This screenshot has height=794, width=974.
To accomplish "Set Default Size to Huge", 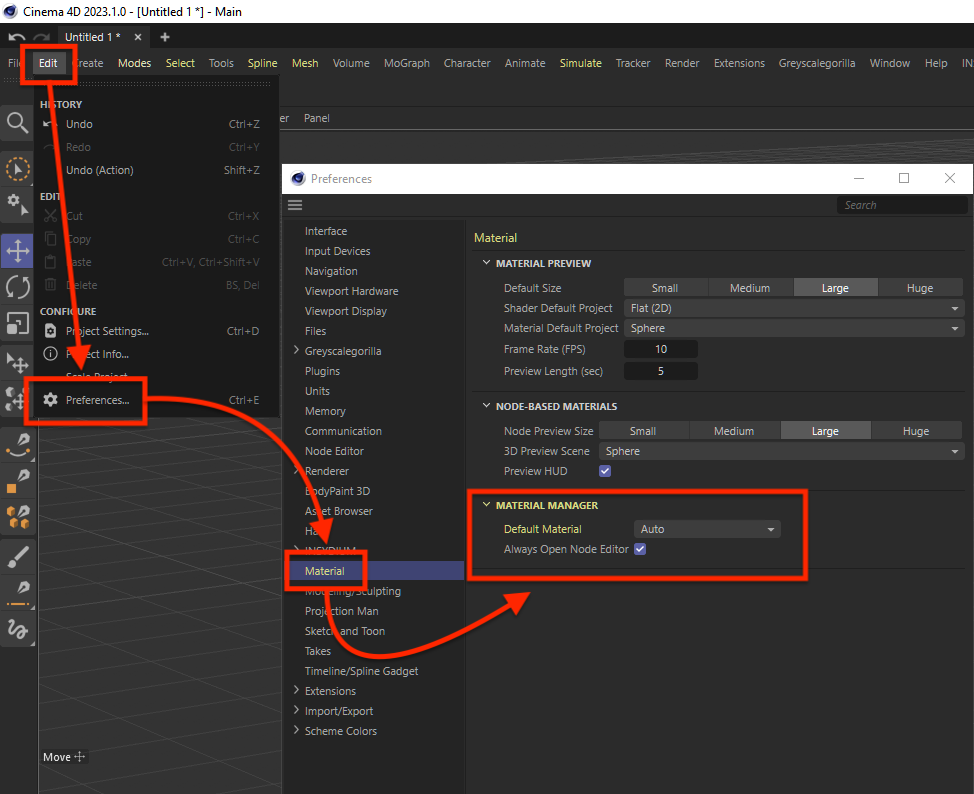I will 920,288.
